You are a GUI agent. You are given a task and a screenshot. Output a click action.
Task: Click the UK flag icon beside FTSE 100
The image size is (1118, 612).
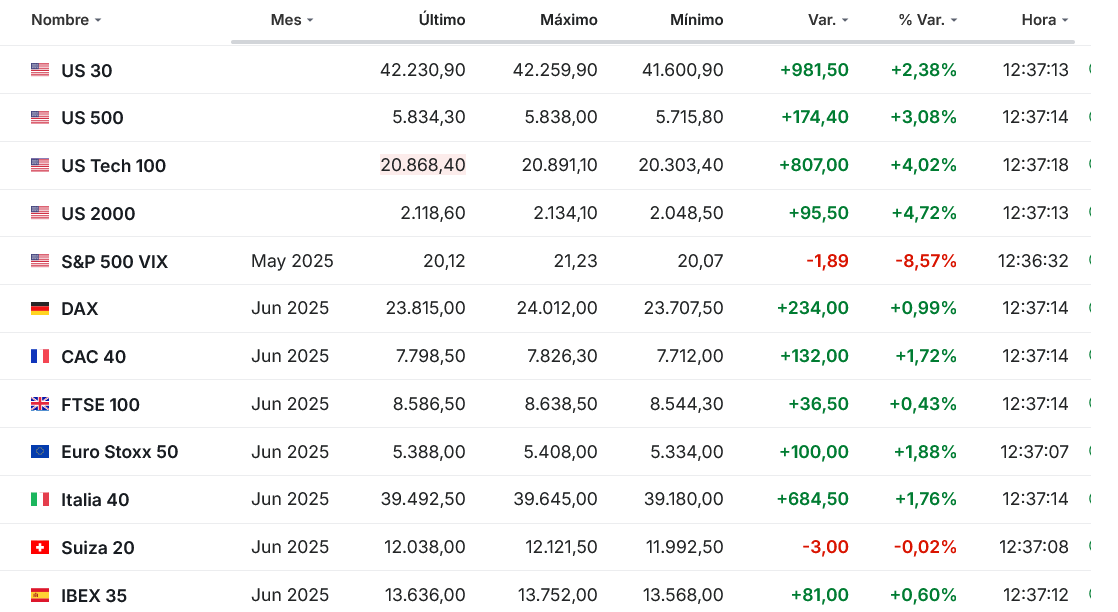pos(40,404)
